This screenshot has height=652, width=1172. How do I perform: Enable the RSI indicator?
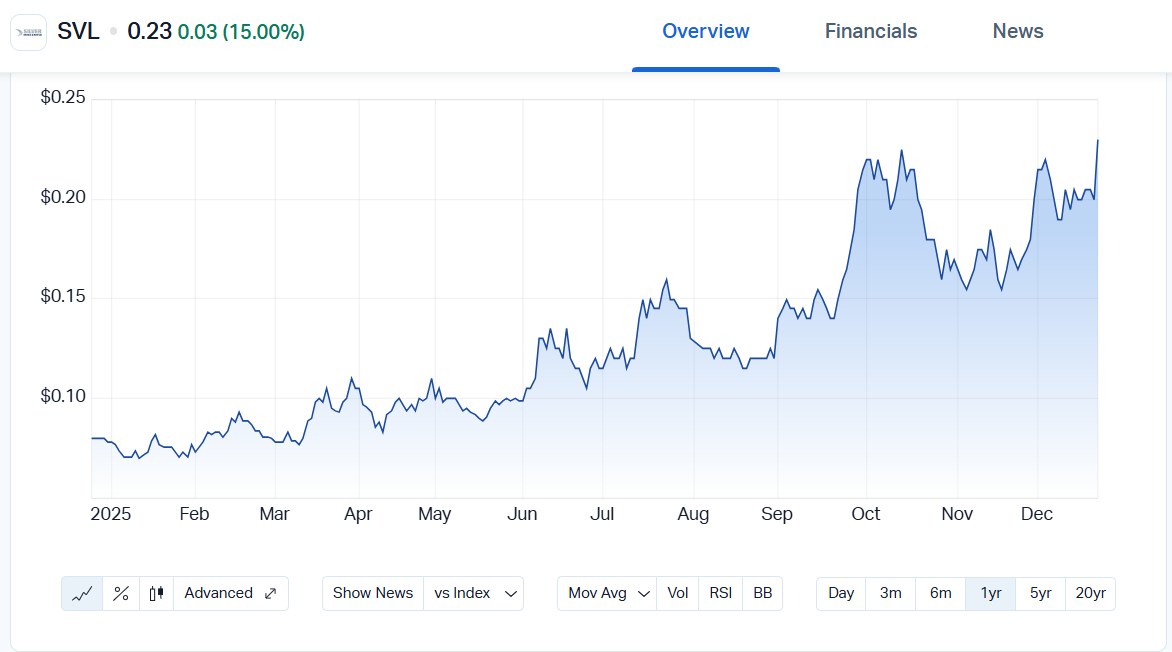point(720,593)
